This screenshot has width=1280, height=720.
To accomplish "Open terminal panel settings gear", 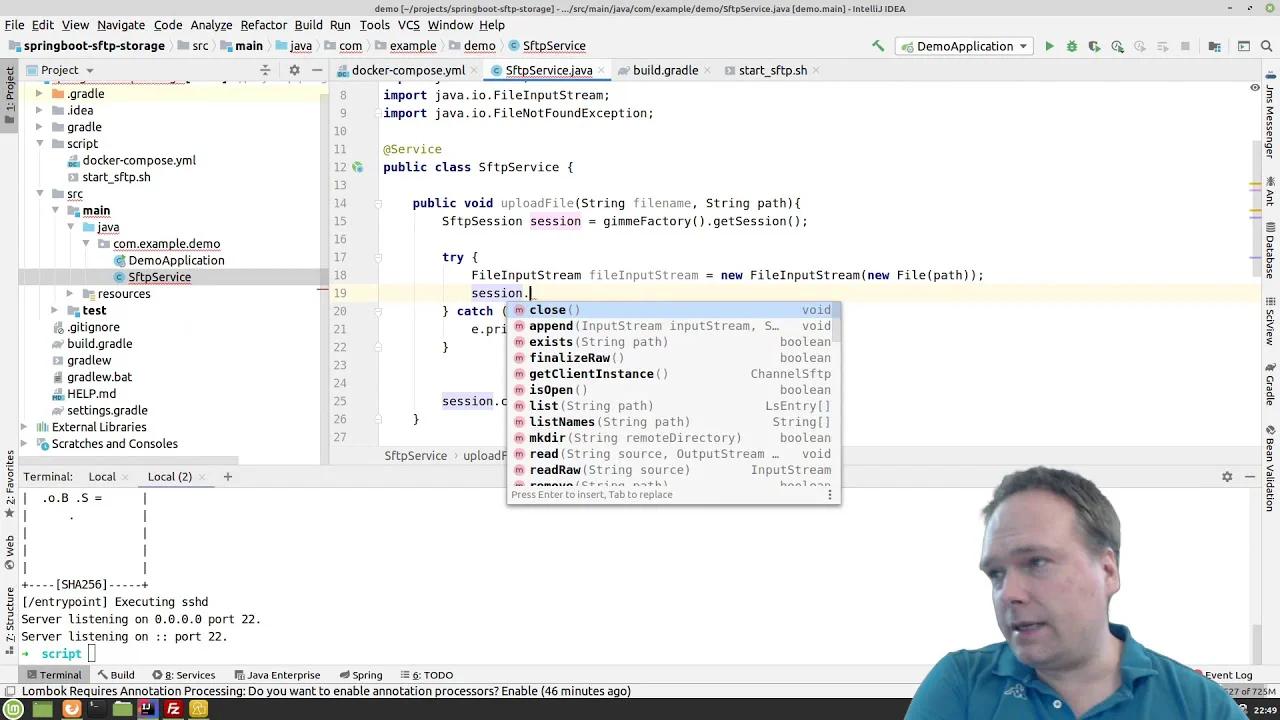I will click(1227, 477).
